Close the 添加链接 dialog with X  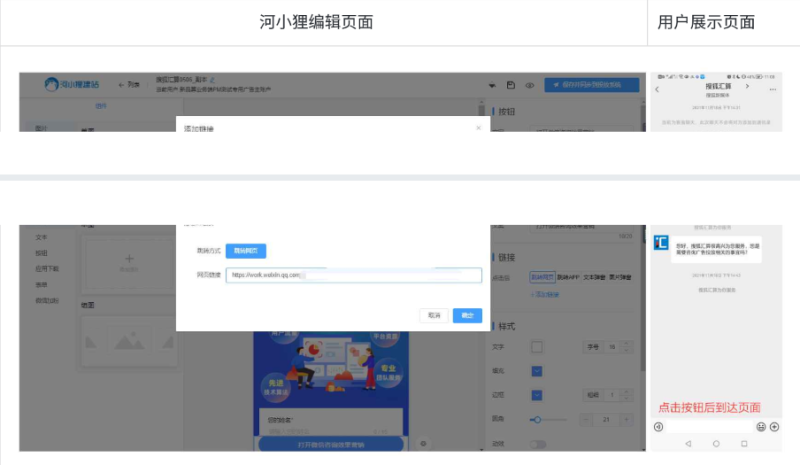[479, 128]
